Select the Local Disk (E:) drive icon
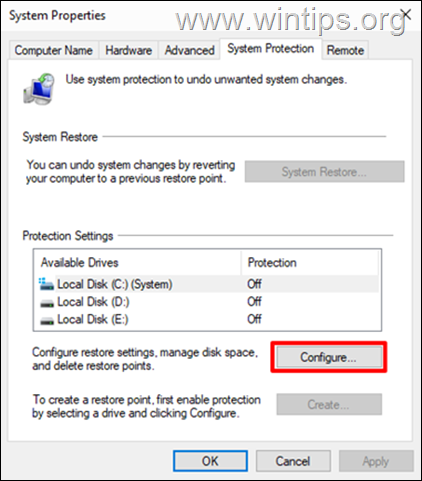The image size is (422, 481). (x=47, y=320)
